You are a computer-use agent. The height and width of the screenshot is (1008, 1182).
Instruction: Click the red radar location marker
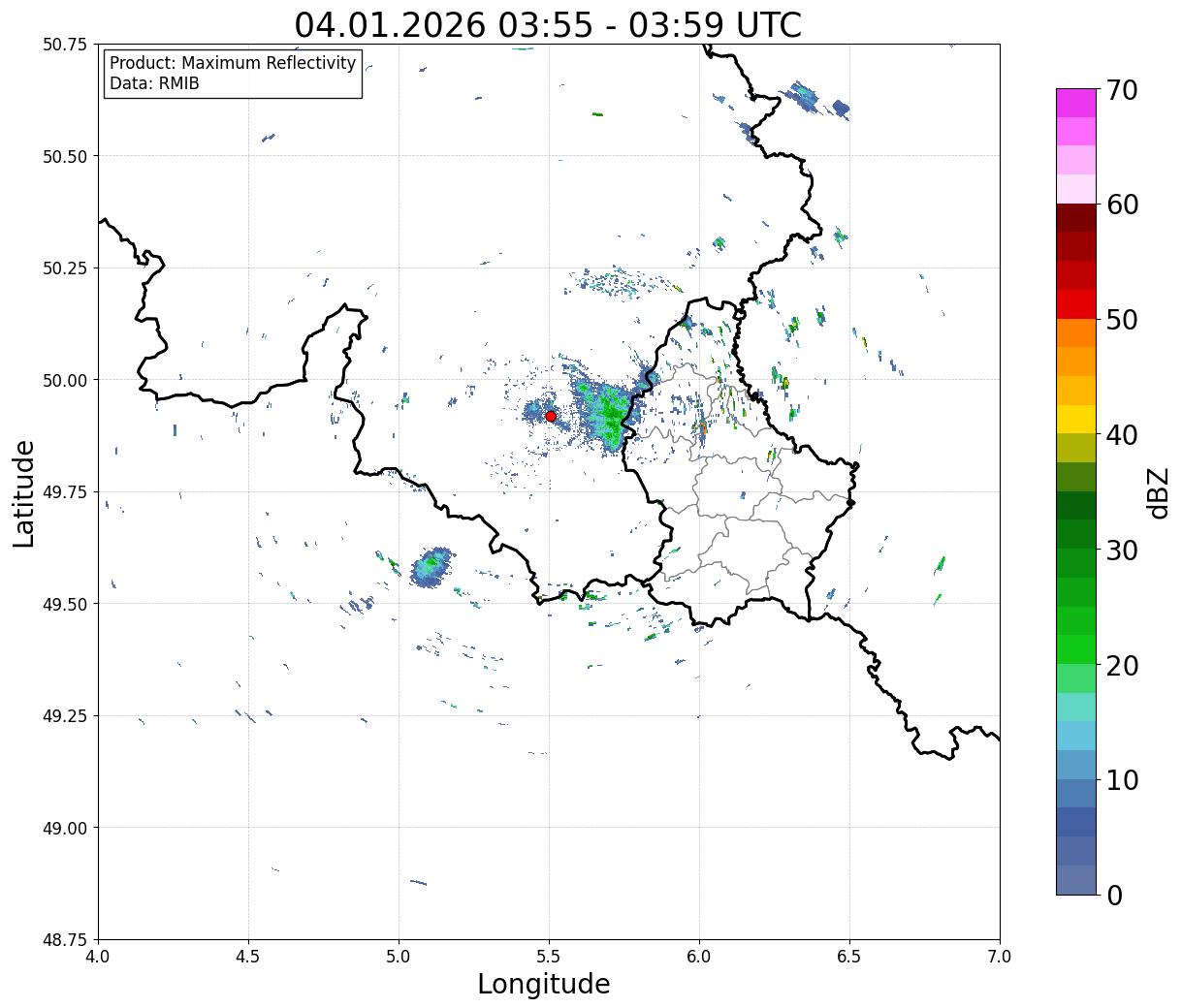click(551, 416)
